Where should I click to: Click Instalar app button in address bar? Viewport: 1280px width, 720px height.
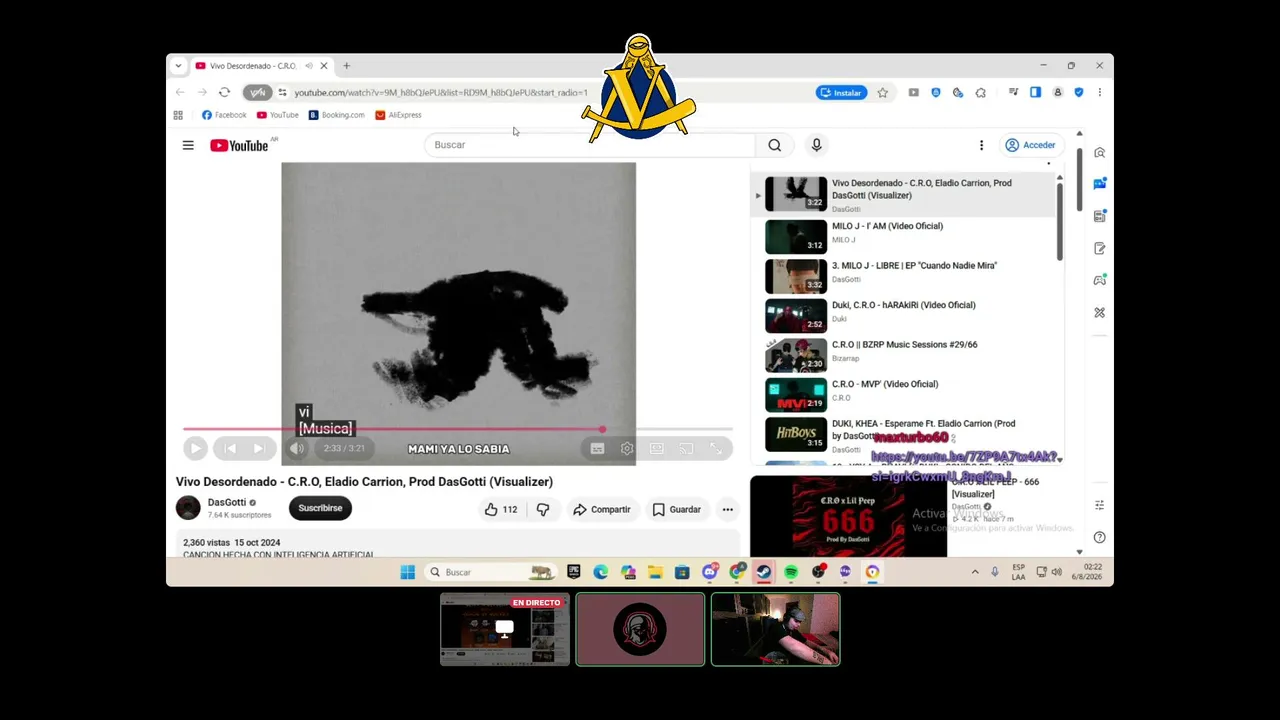[x=841, y=92]
